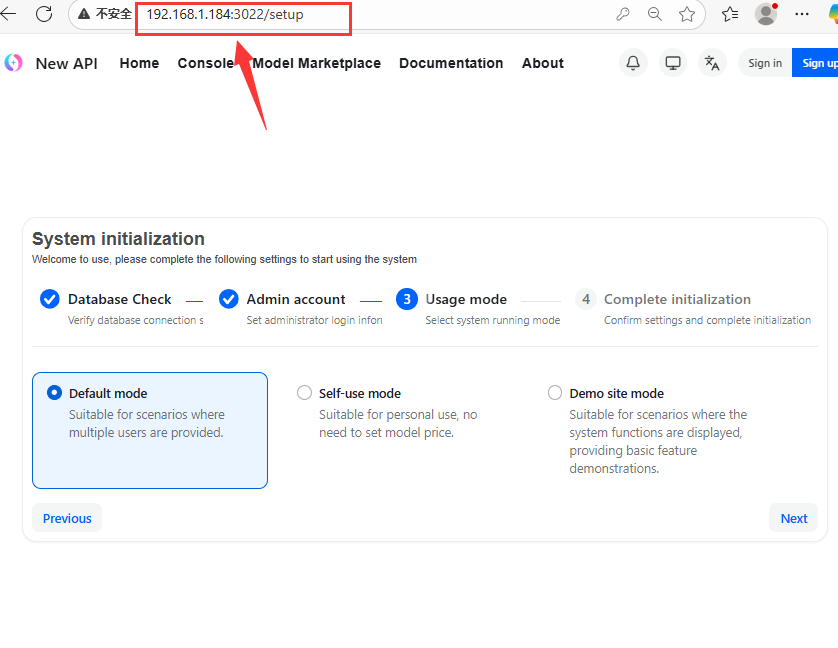Open the favorites list icon

[x=730, y=14]
